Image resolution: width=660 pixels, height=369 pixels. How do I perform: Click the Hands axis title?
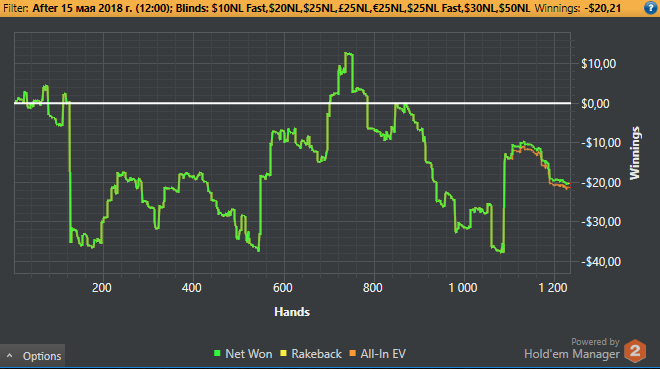point(292,312)
